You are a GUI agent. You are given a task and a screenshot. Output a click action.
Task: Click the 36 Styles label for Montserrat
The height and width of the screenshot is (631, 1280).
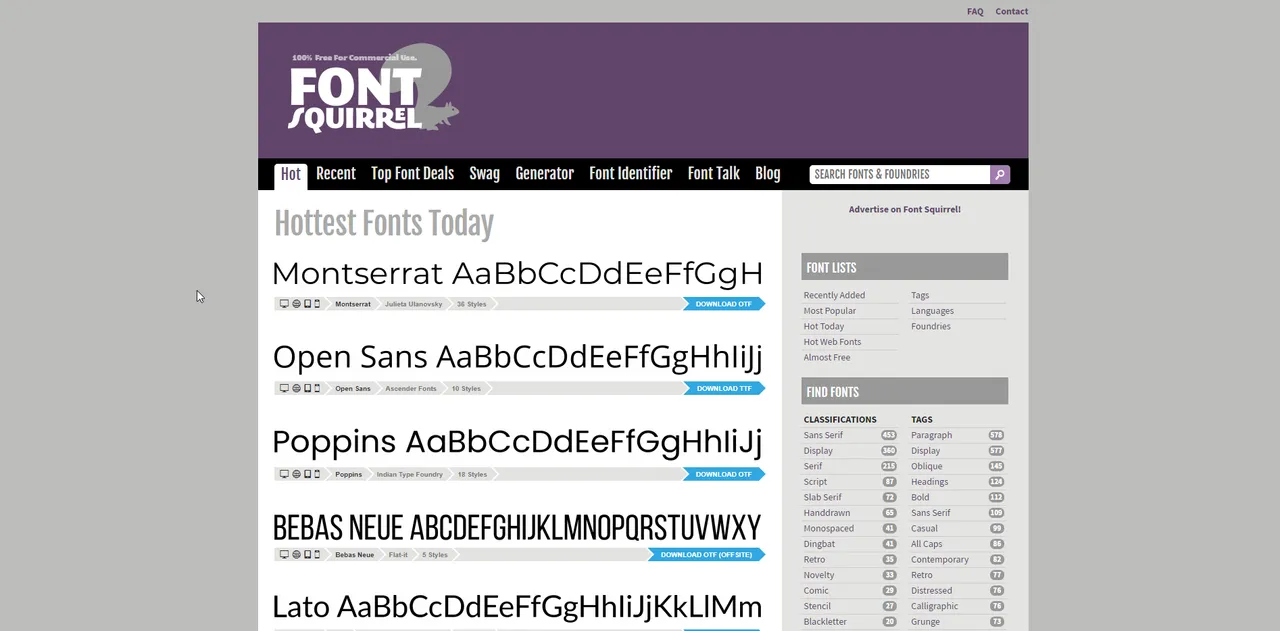pyautogui.click(x=472, y=304)
